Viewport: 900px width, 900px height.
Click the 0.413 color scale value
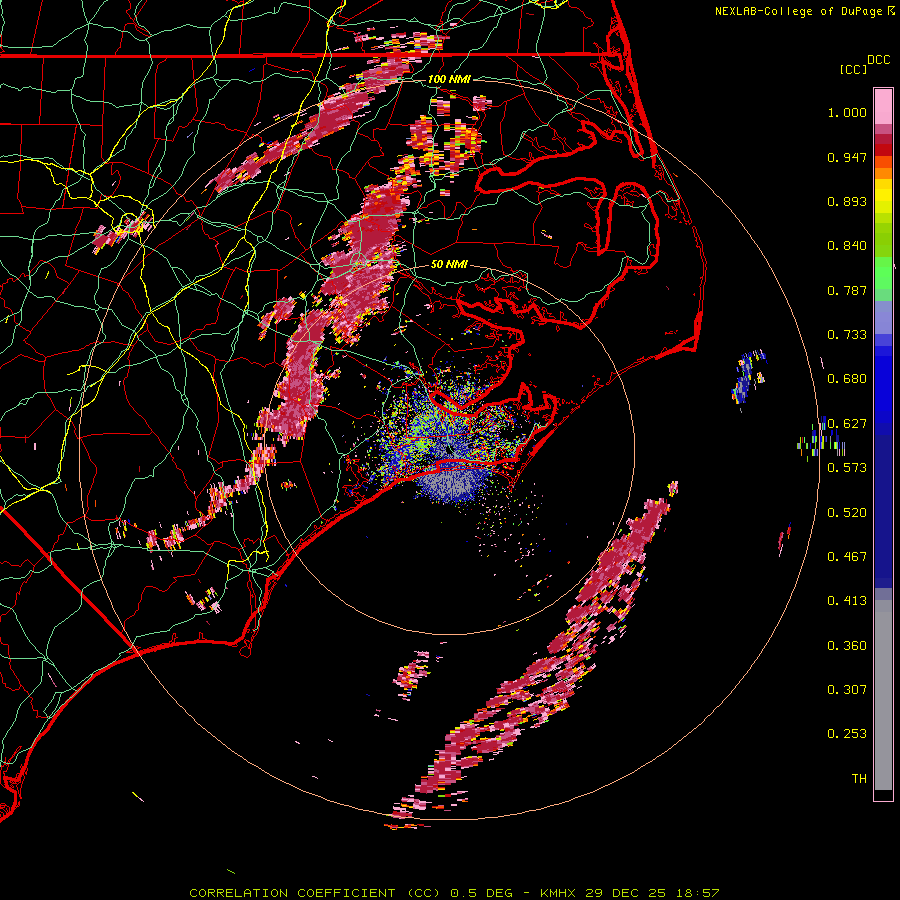[x=847, y=601]
